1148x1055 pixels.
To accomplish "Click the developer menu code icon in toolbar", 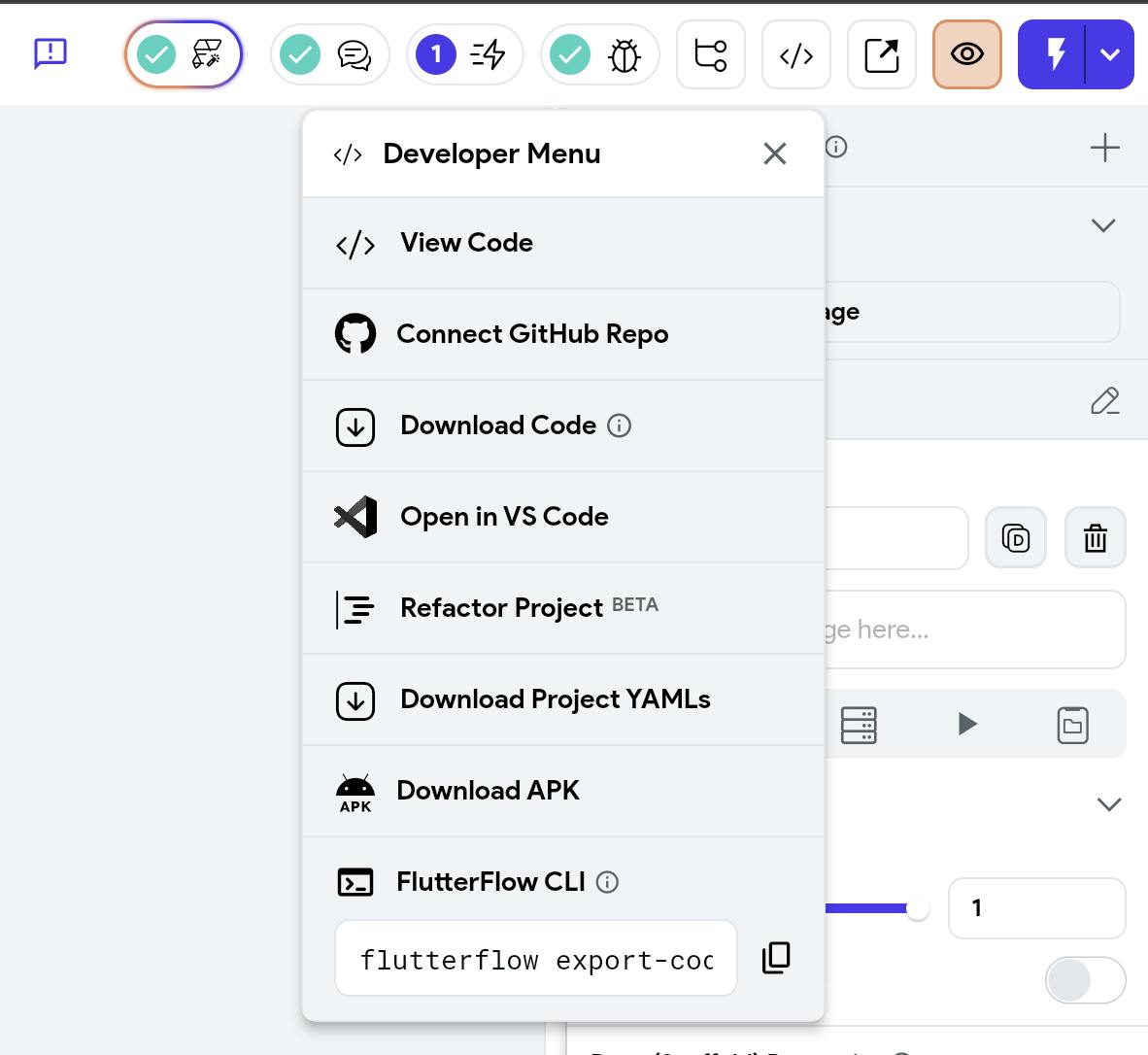I will click(x=795, y=54).
